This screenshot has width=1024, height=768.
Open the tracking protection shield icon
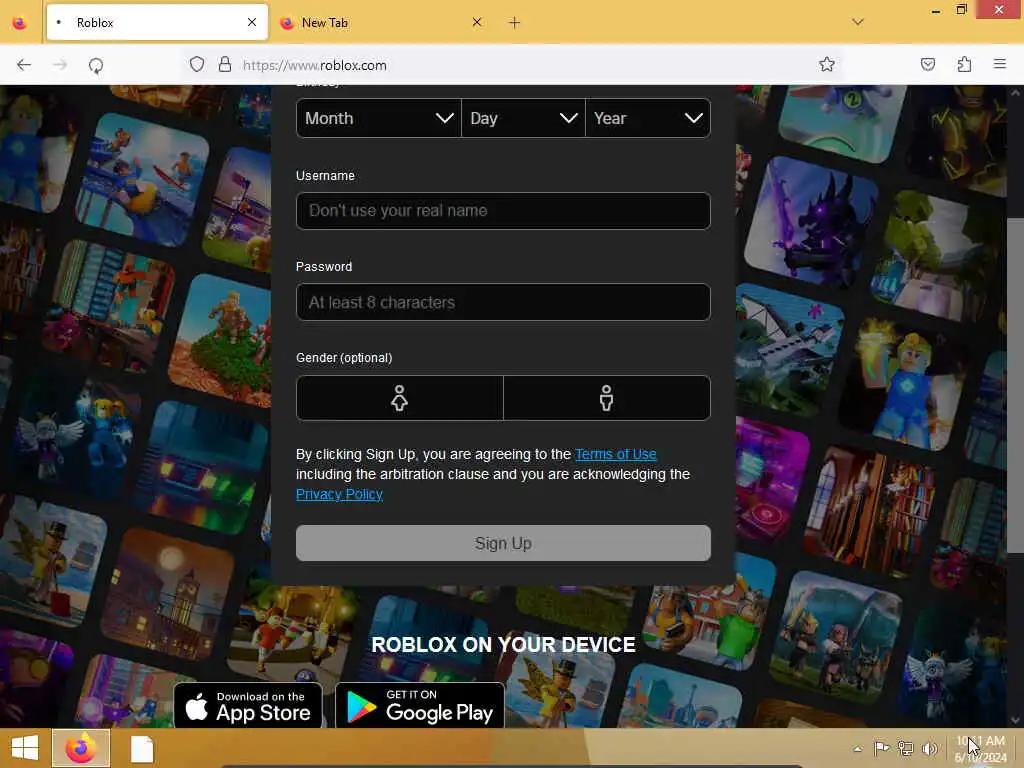click(197, 65)
